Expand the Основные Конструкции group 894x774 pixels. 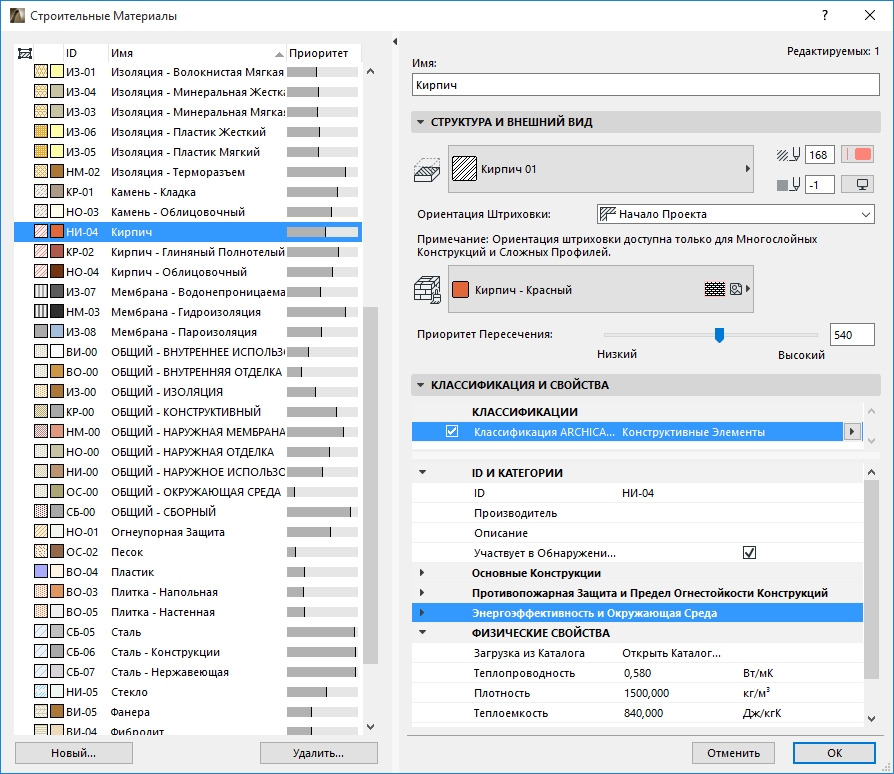point(422,573)
